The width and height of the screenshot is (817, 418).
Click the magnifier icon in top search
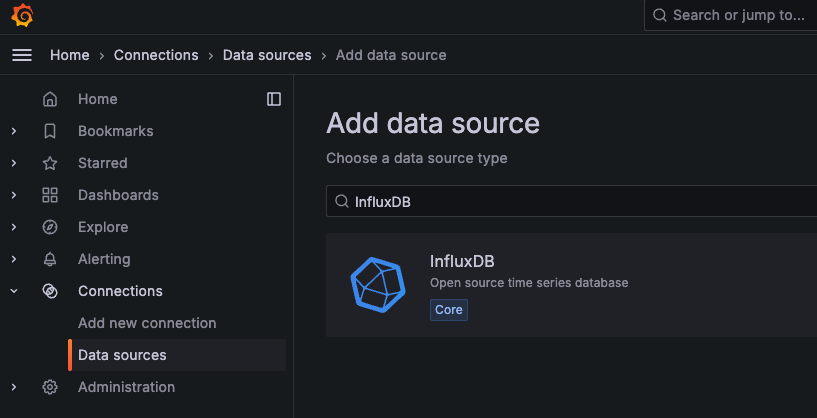point(660,15)
